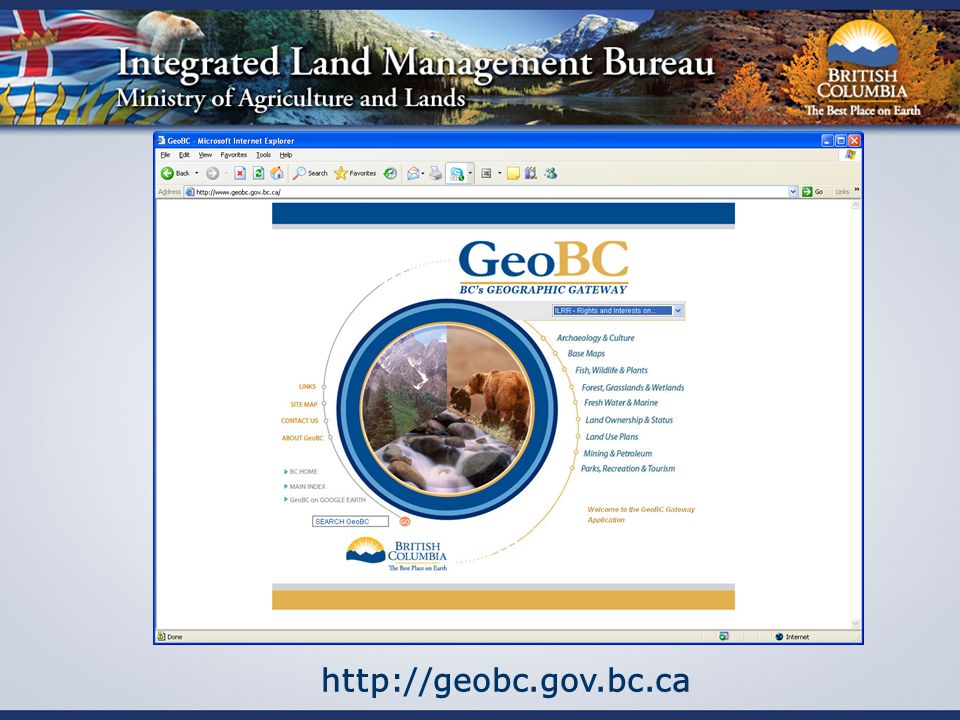Click the page icon in address bar
The height and width of the screenshot is (720, 960).
(190, 192)
